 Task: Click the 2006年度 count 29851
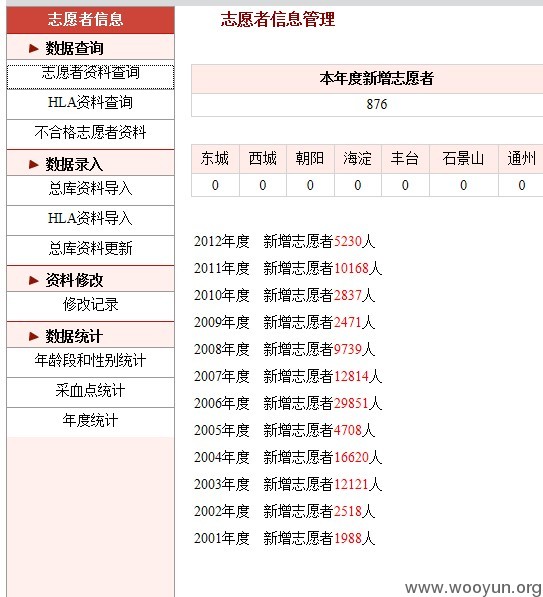point(351,404)
